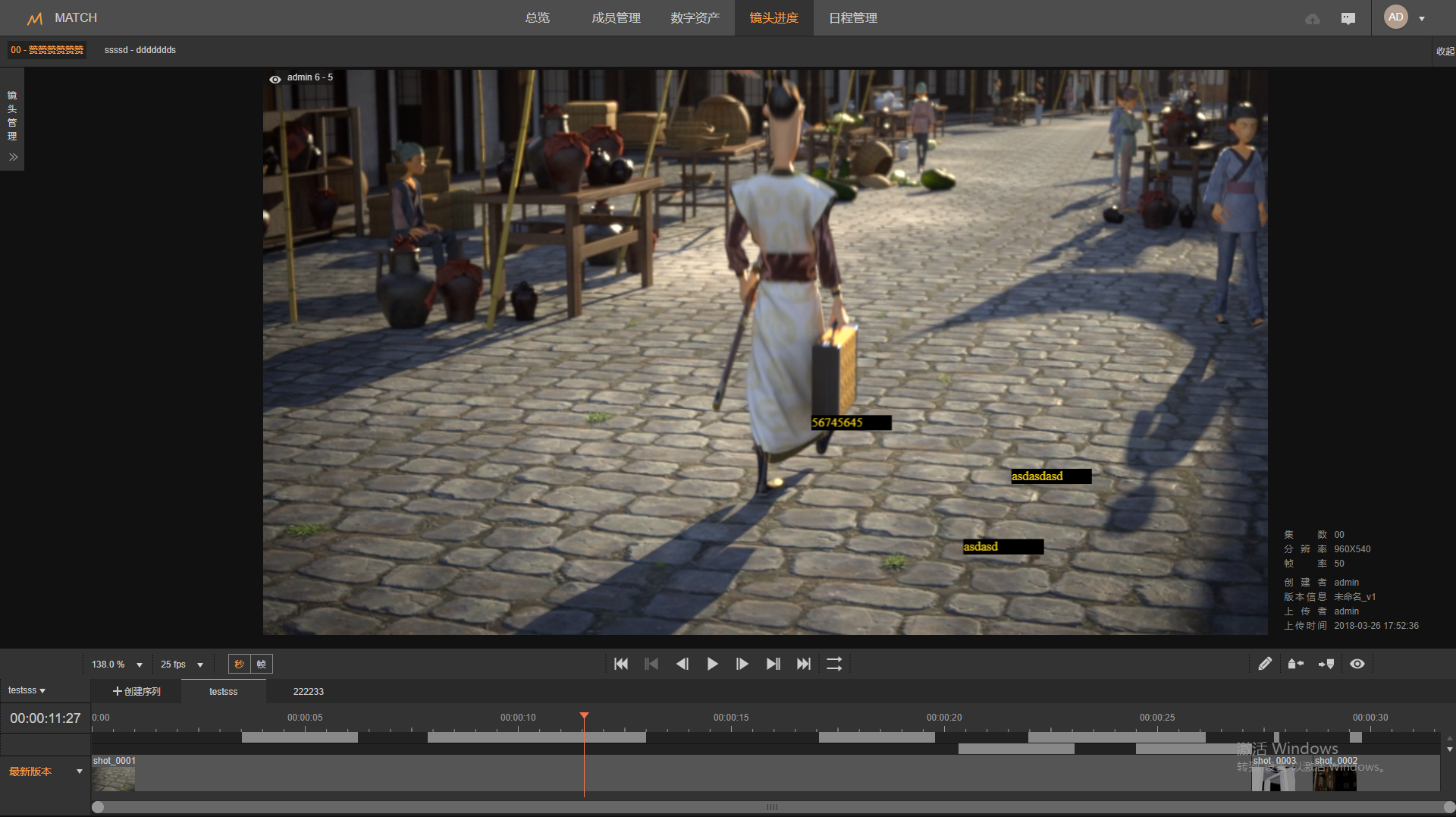Jump to the first shot start
The image size is (1456, 817).
(x=621, y=665)
